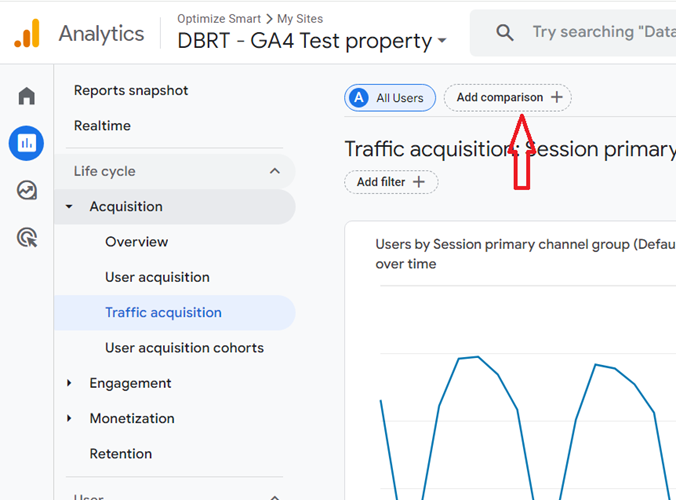This screenshot has height=500, width=676.
Task: Open the Realtime report
Action: pos(102,126)
